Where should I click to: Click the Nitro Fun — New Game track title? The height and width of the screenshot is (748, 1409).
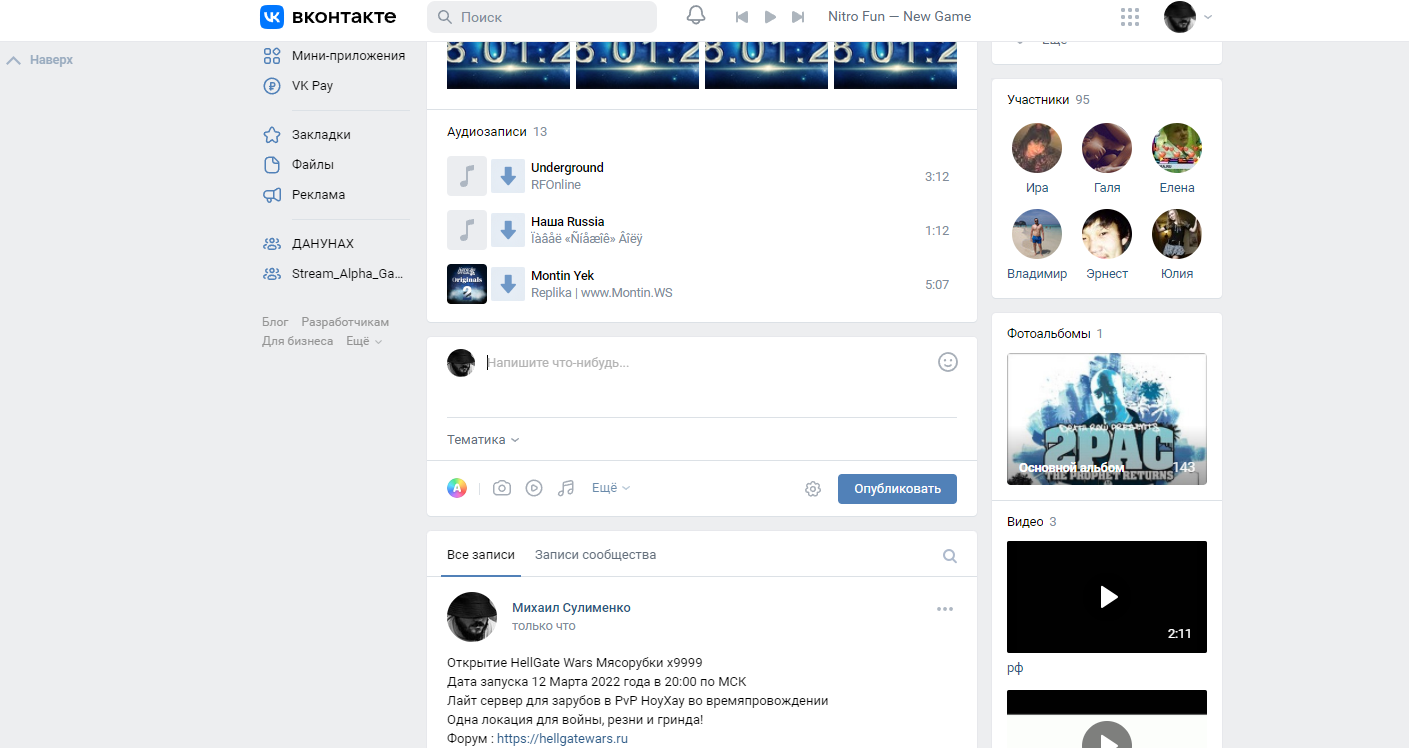pyautogui.click(x=899, y=17)
